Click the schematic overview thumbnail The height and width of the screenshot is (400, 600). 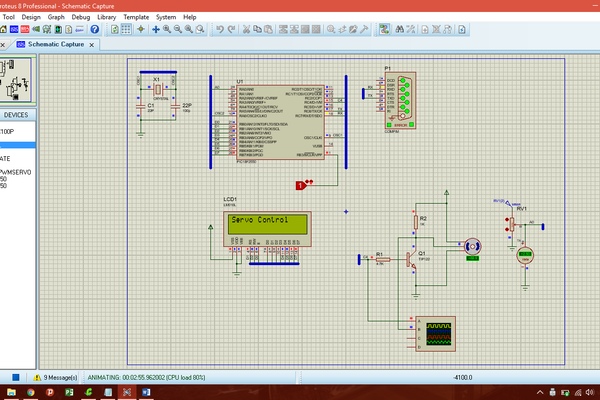pos(17,78)
